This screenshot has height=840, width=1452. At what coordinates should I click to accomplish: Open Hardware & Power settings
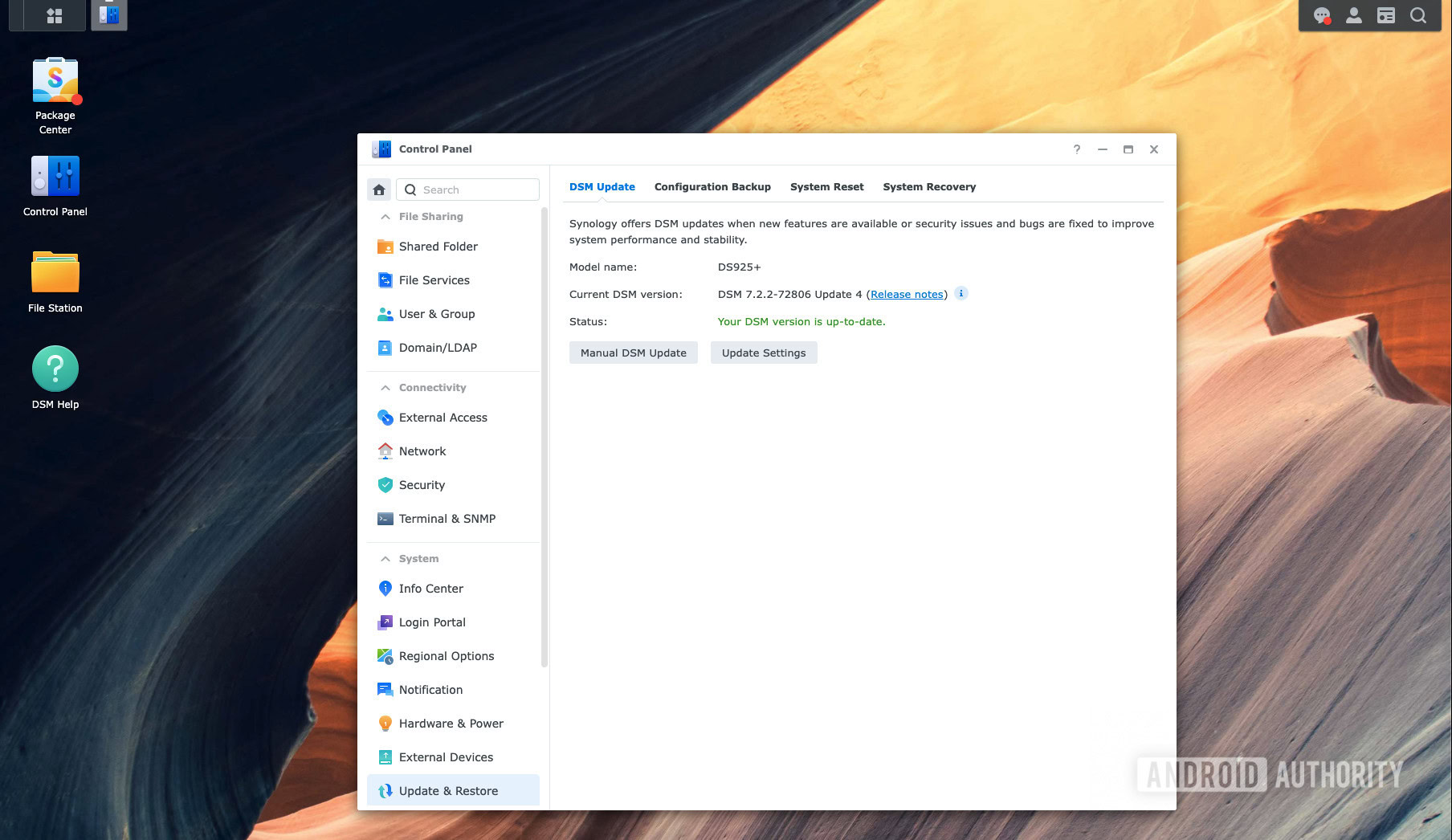click(451, 723)
